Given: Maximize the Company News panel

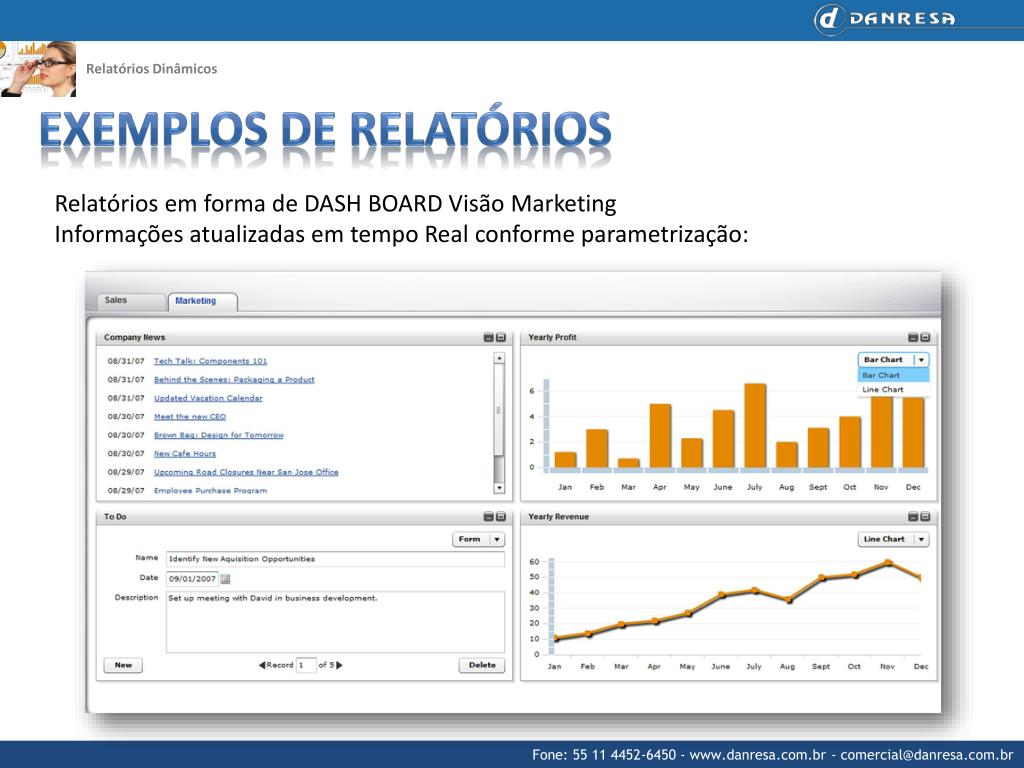Looking at the screenshot, I should click(x=501, y=338).
